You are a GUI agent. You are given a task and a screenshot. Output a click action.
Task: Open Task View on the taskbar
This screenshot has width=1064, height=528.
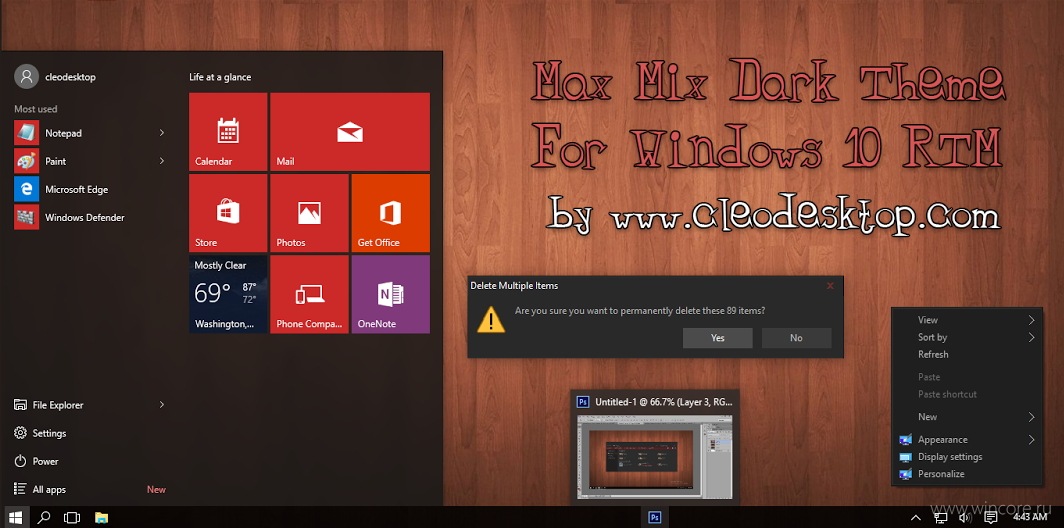point(72,517)
